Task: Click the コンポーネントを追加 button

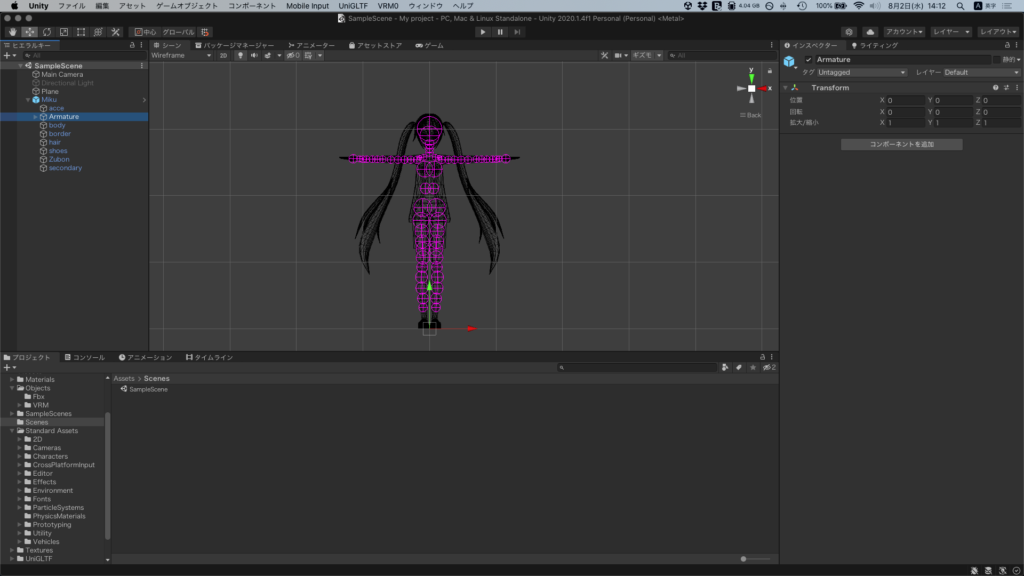Action: (x=901, y=145)
